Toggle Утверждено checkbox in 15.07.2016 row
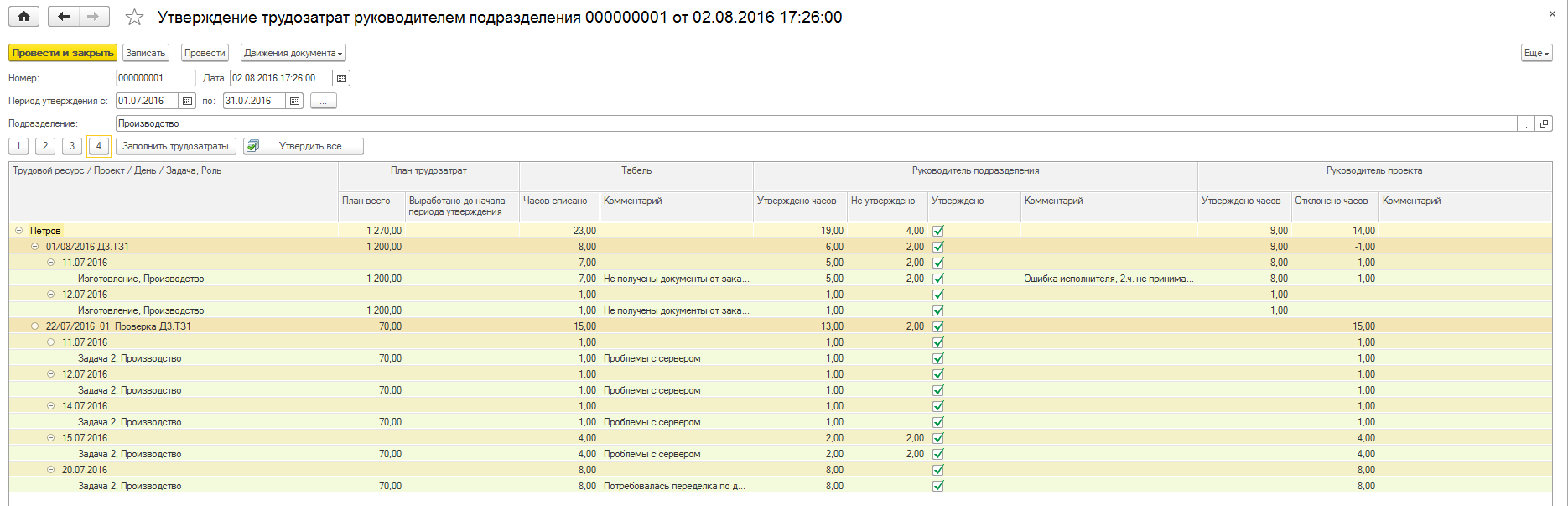The image size is (1568, 506). click(x=938, y=438)
